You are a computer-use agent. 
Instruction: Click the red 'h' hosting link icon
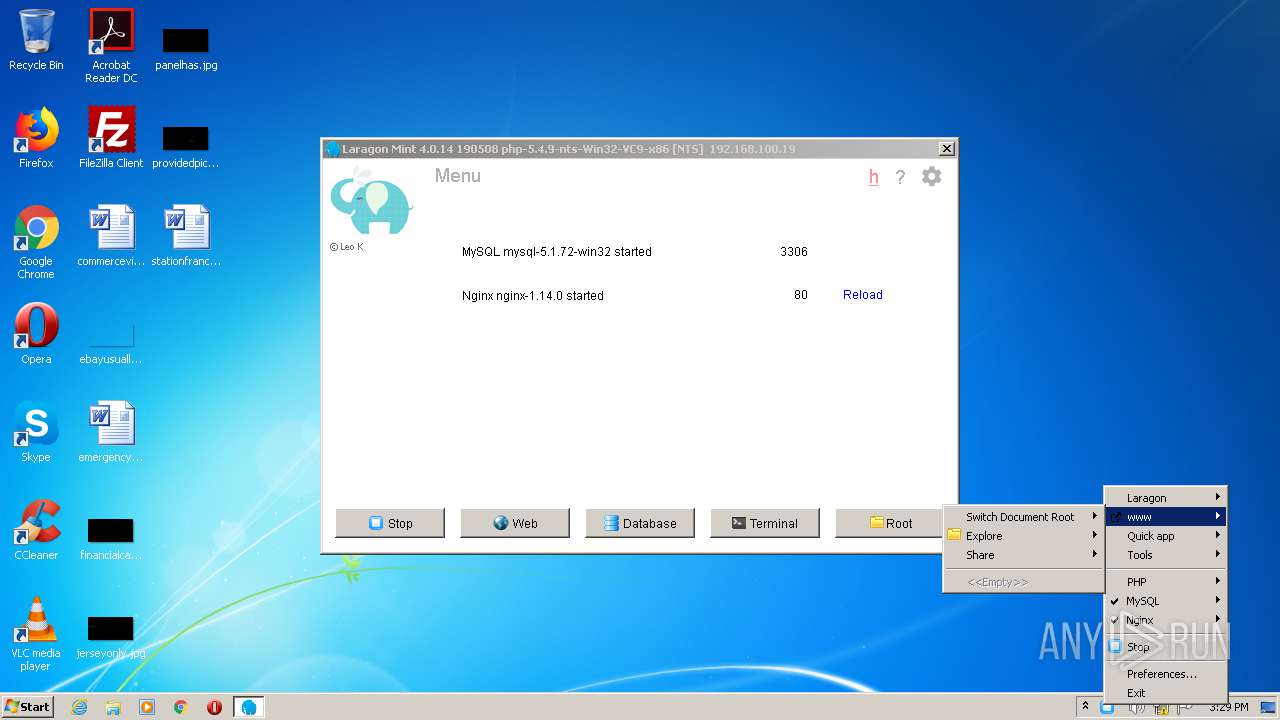873,177
